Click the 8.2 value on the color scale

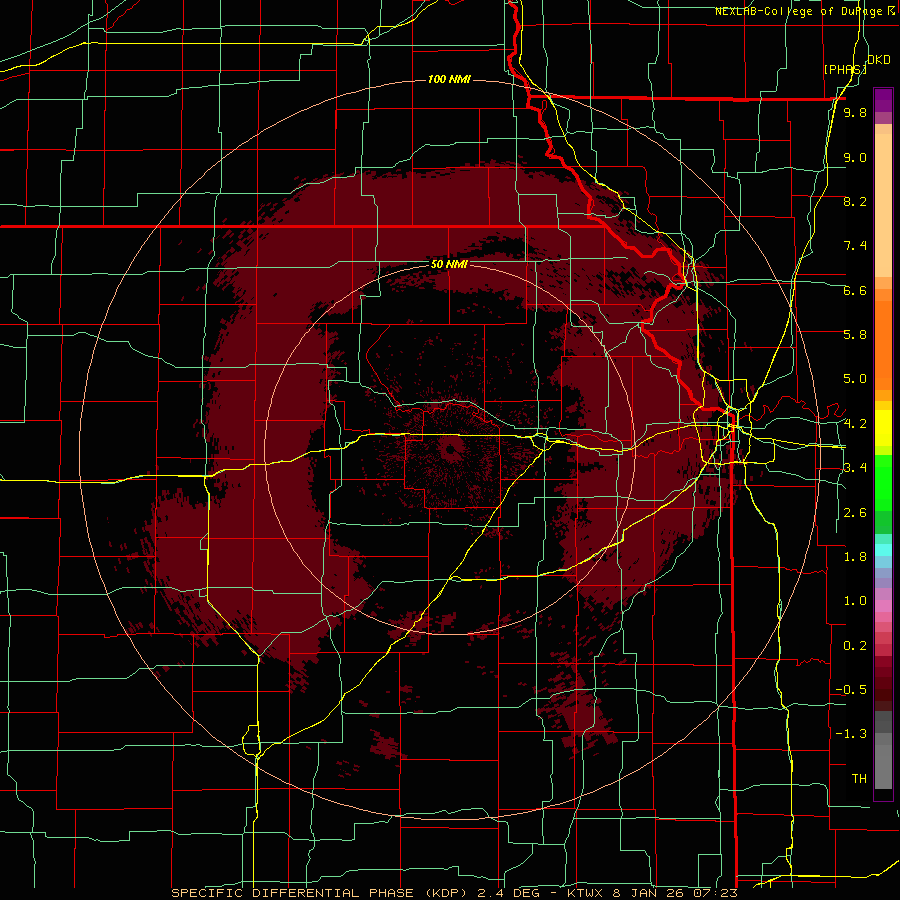(855, 201)
